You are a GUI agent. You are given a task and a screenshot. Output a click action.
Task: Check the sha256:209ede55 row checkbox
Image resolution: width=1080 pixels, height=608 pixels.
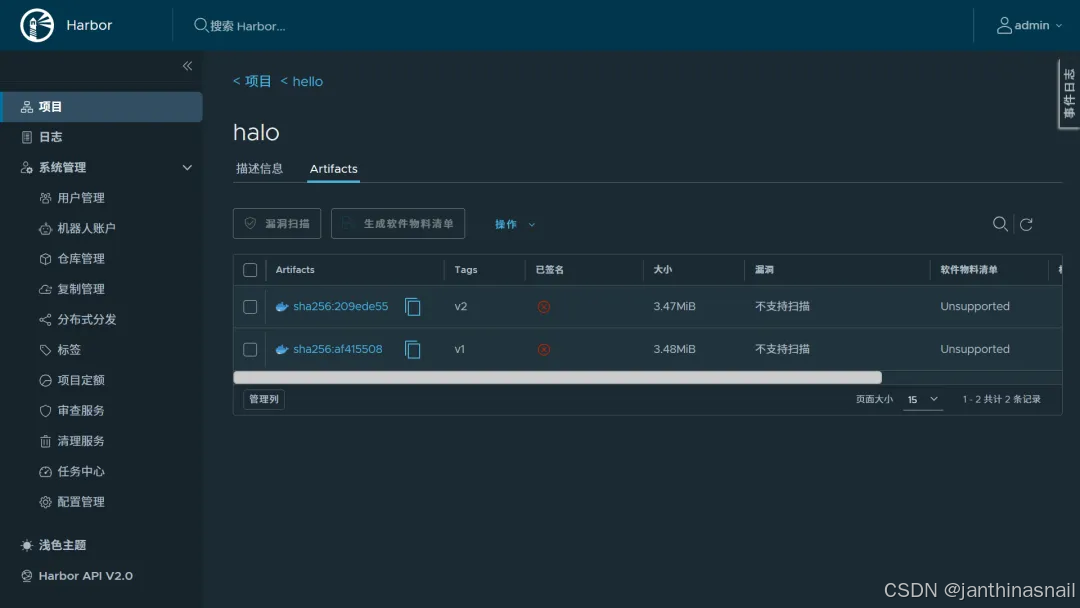tap(250, 307)
